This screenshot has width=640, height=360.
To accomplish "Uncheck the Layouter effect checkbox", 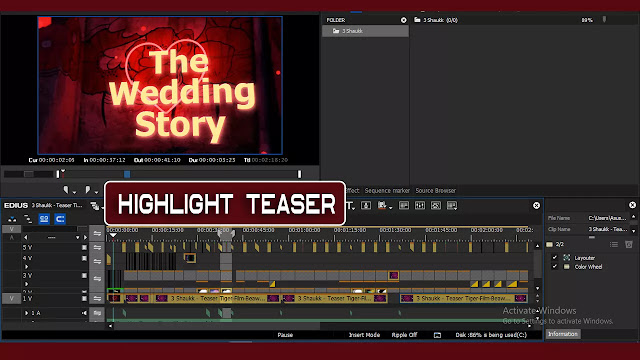I will (x=554, y=258).
